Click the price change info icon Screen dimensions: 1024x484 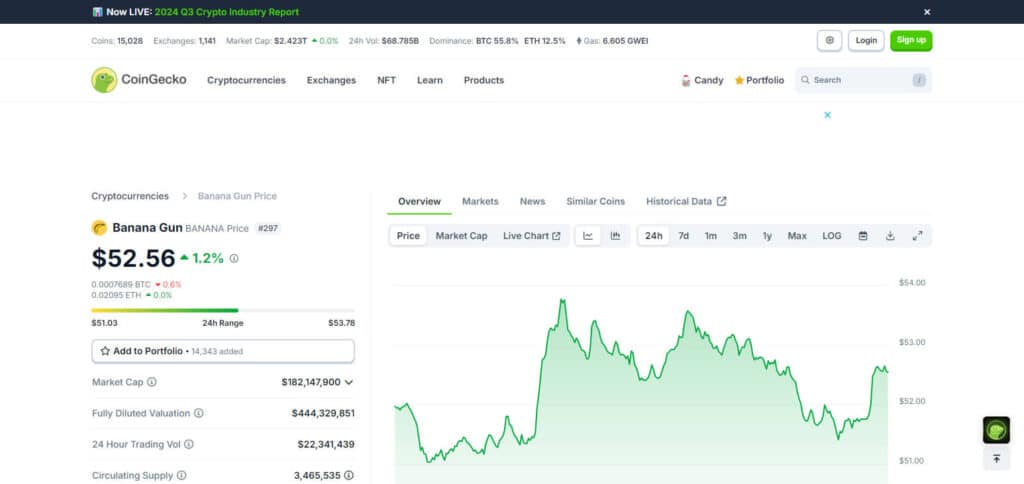(x=234, y=259)
